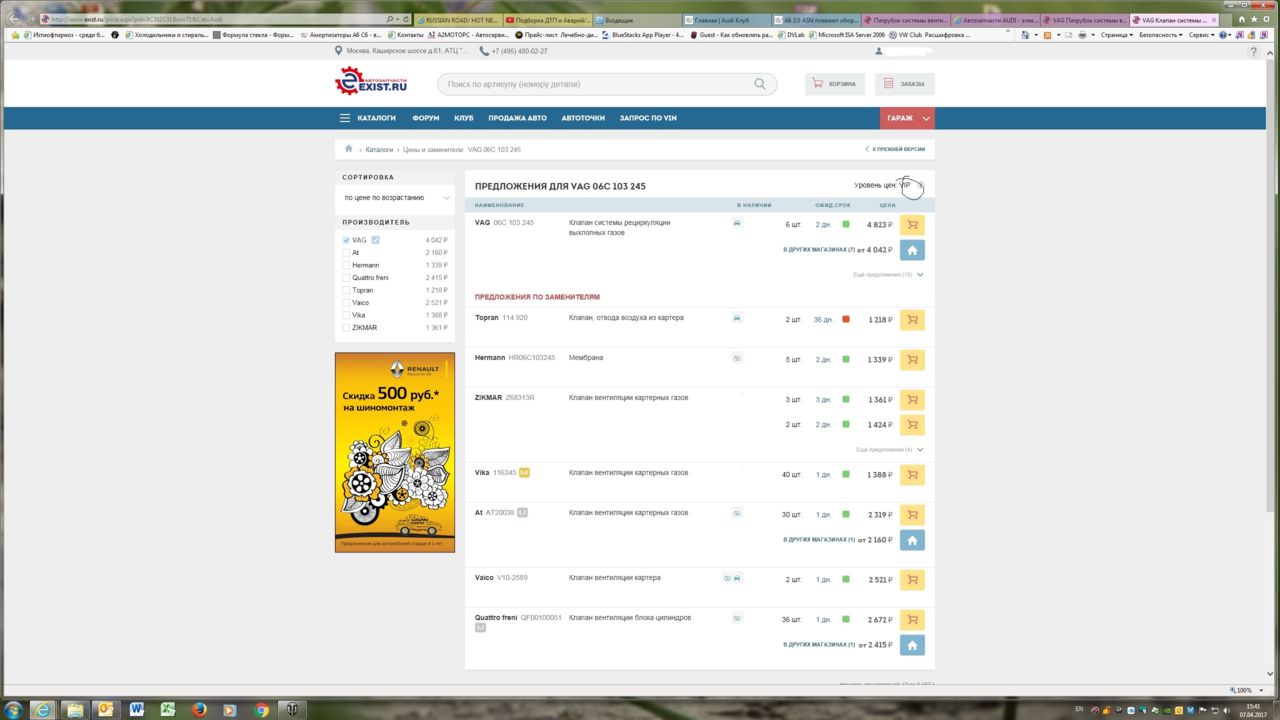Click the Windows Start button
1280x720 pixels.
click(14, 710)
